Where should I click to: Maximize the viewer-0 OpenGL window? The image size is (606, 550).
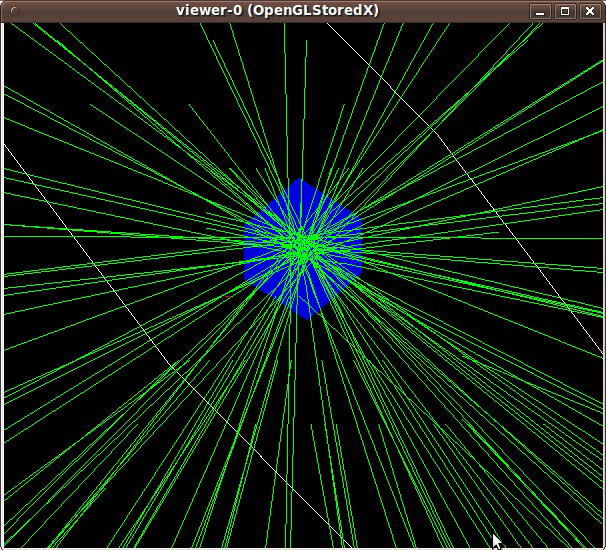click(x=565, y=11)
